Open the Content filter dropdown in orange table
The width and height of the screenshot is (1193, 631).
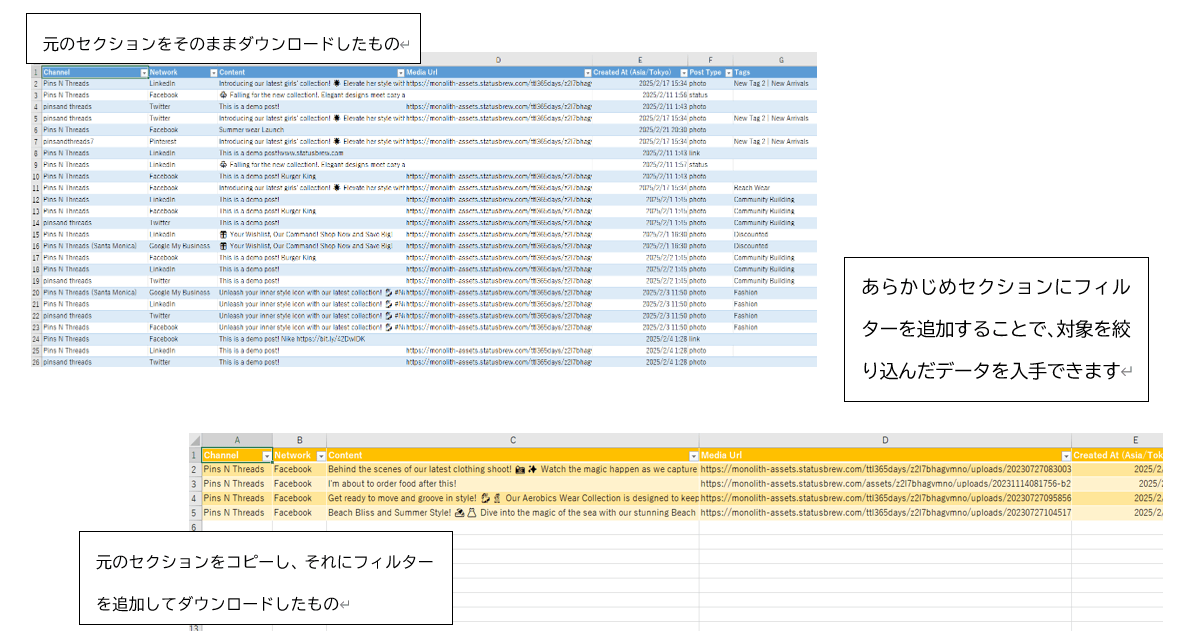point(694,456)
